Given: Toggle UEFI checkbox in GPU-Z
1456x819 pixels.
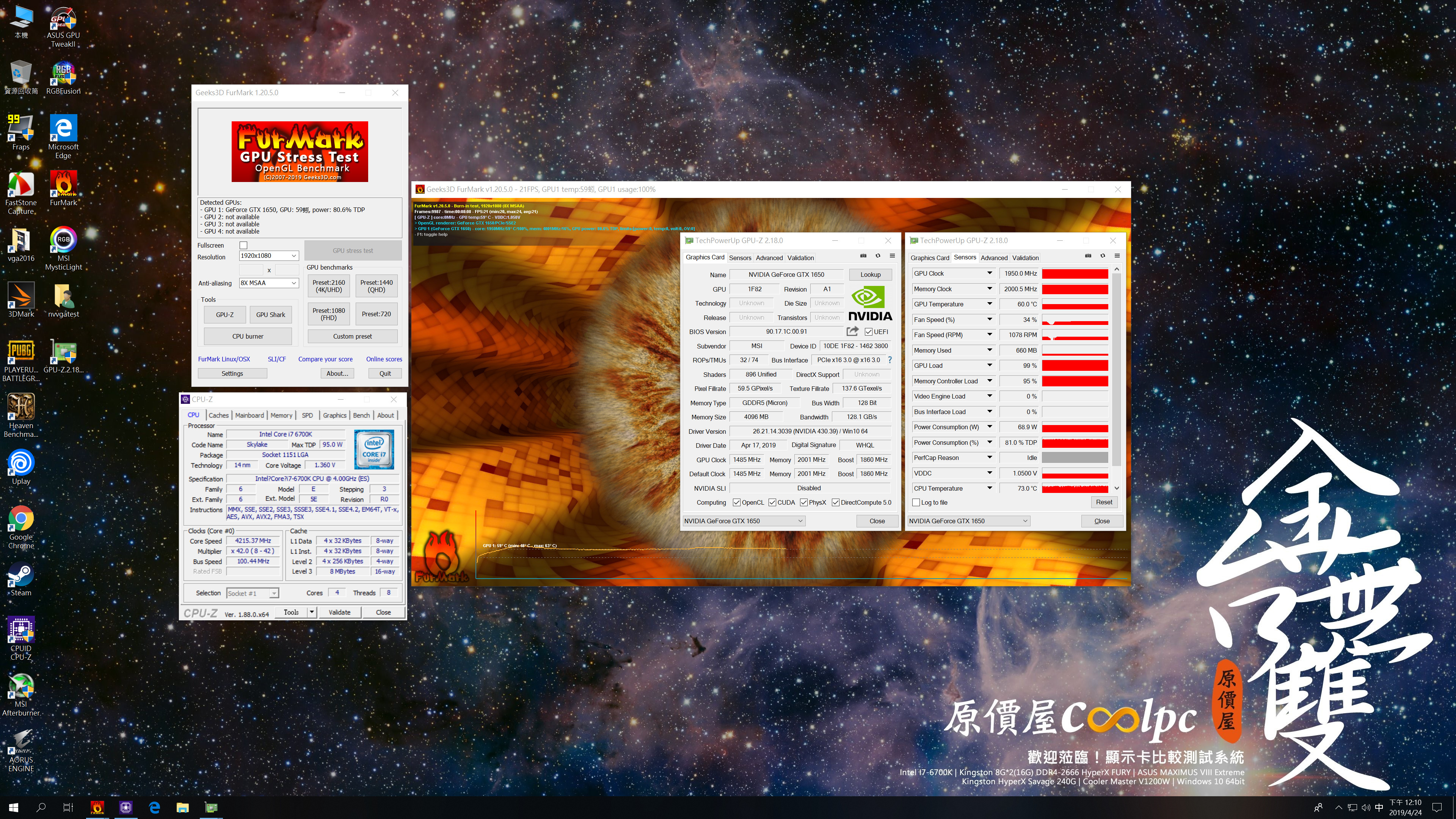Looking at the screenshot, I should [x=869, y=332].
